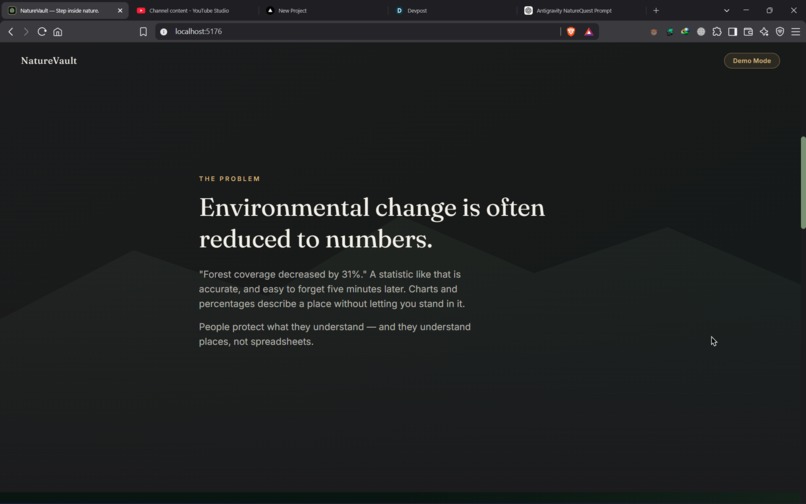Click the browser forward arrow
806x504 pixels.
tap(26, 32)
